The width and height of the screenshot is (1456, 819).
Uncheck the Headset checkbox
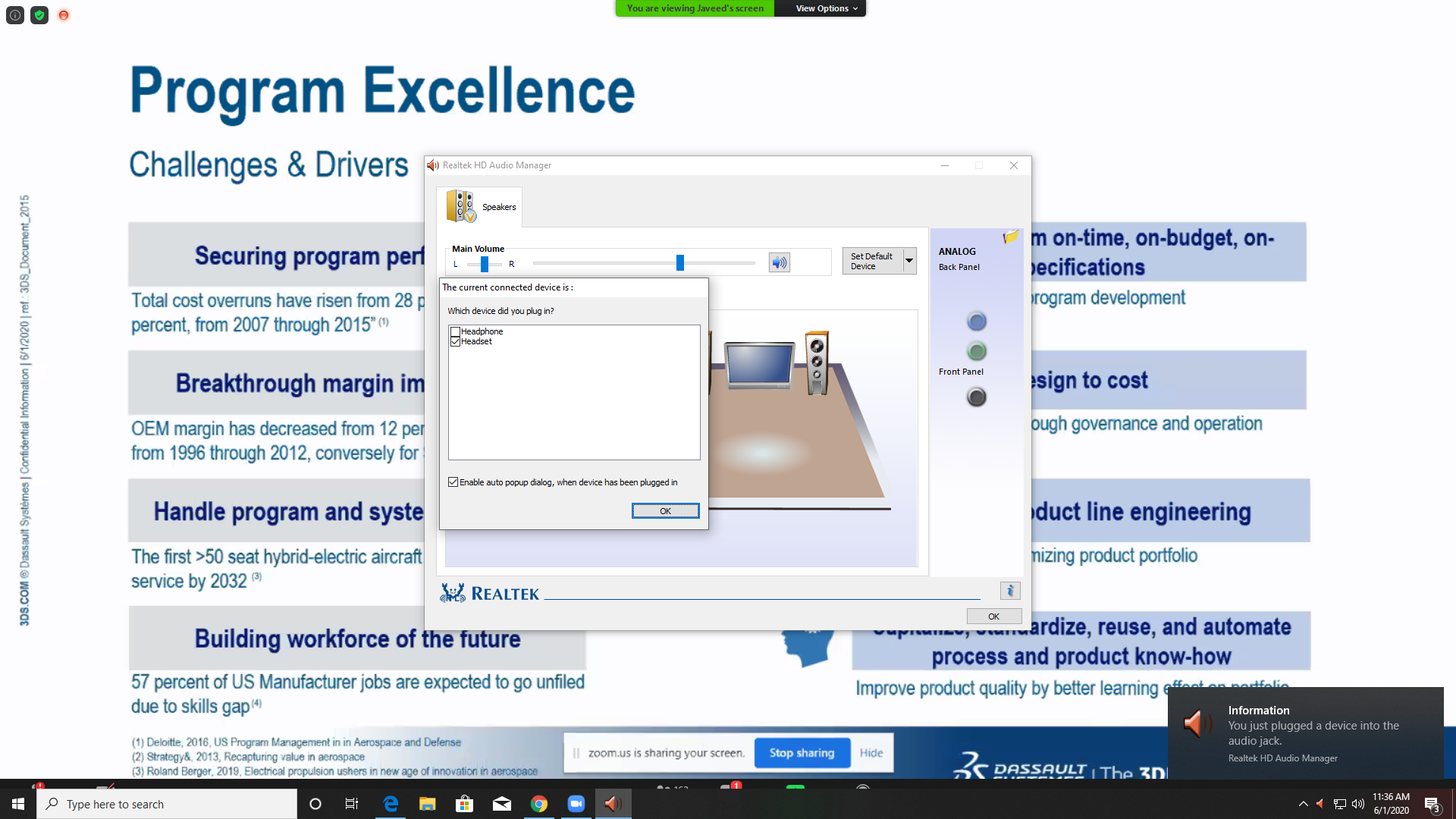pos(455,341)
